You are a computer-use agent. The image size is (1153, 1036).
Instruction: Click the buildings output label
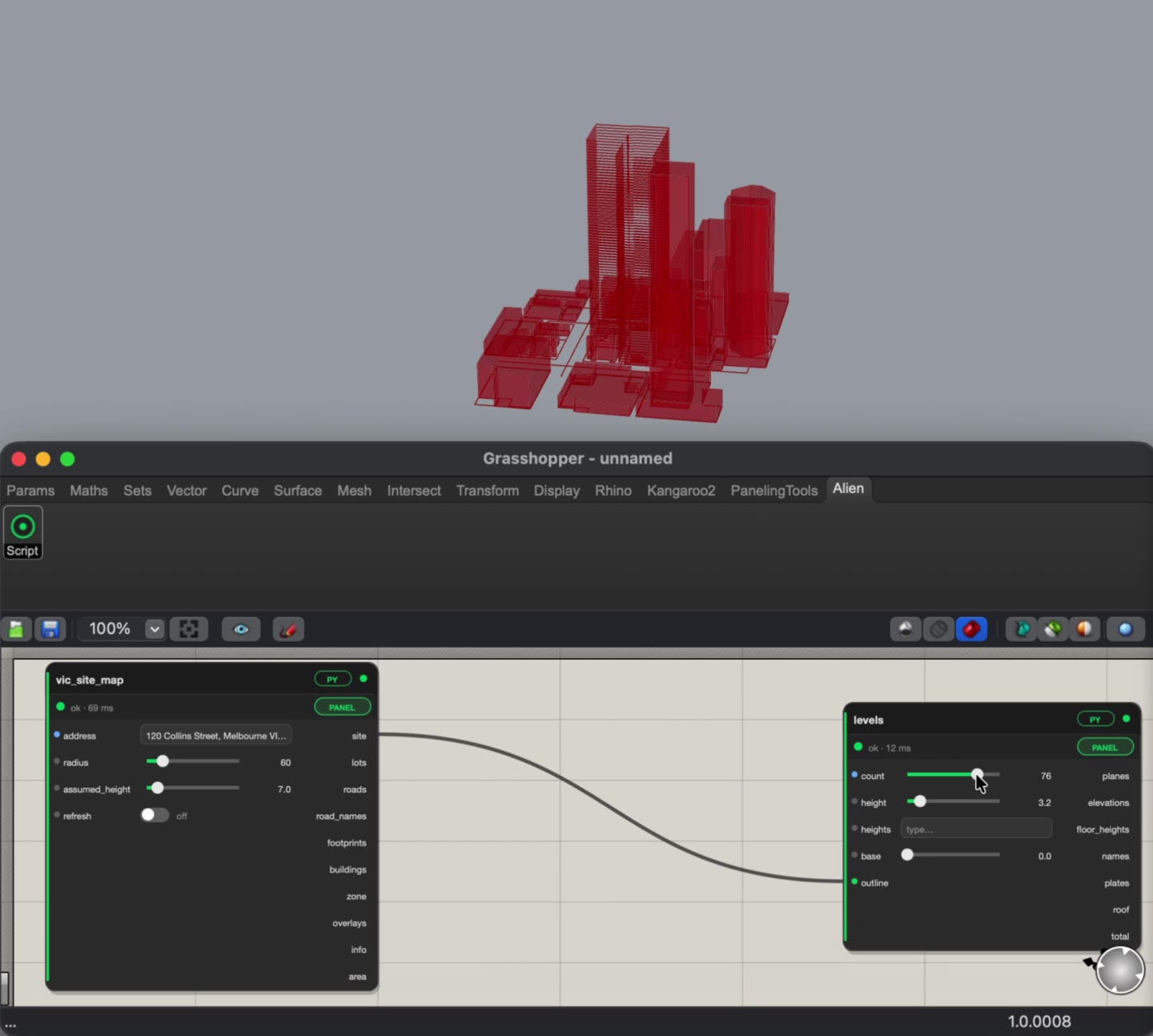coord(348,869)
